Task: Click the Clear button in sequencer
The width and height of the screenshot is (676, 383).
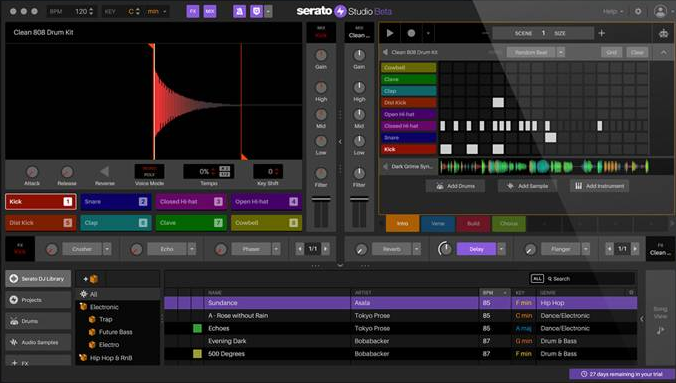Action: [637, 52]
